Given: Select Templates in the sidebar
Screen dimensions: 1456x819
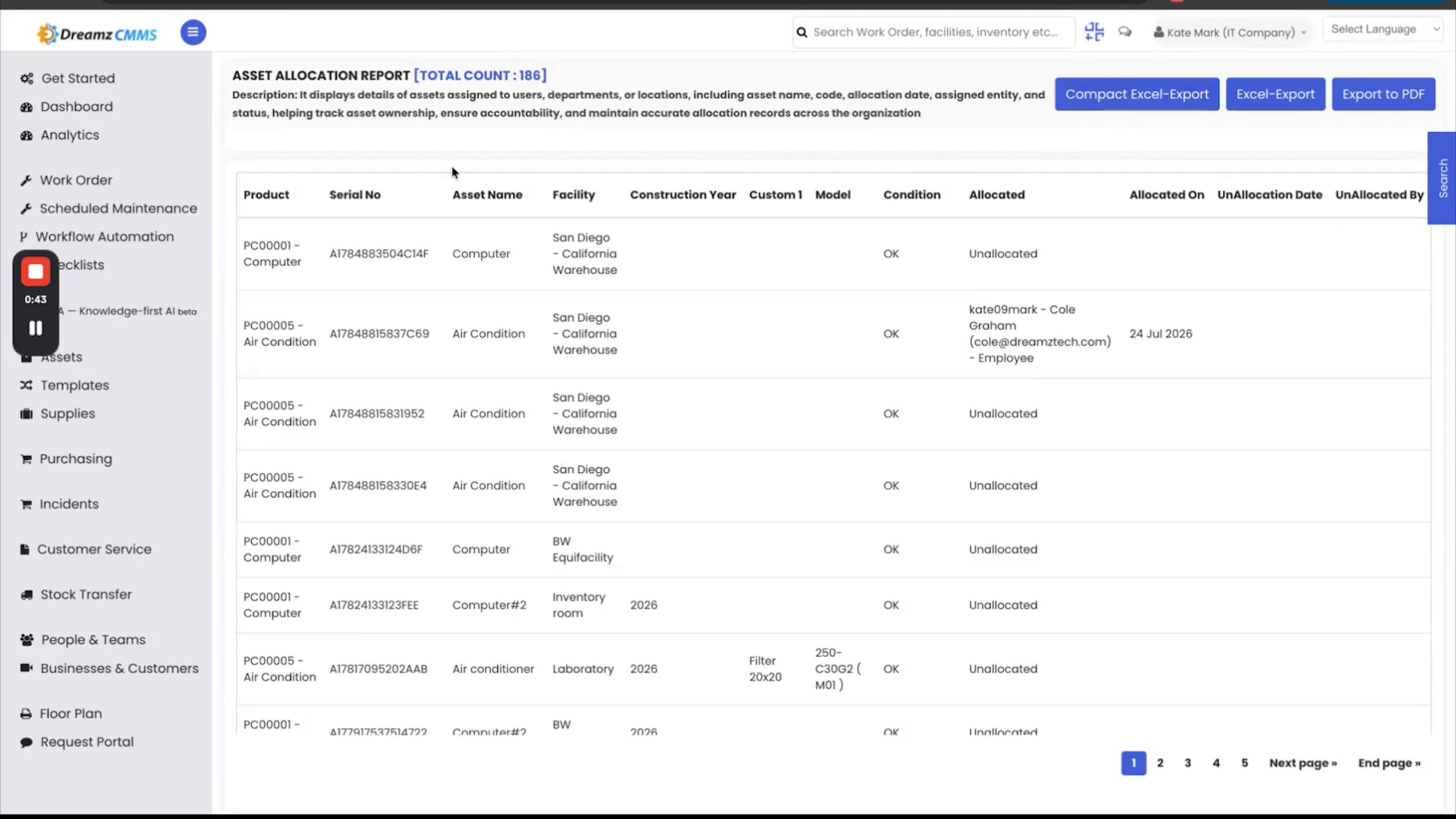Looking at the screenshot, I should (75, 385).
